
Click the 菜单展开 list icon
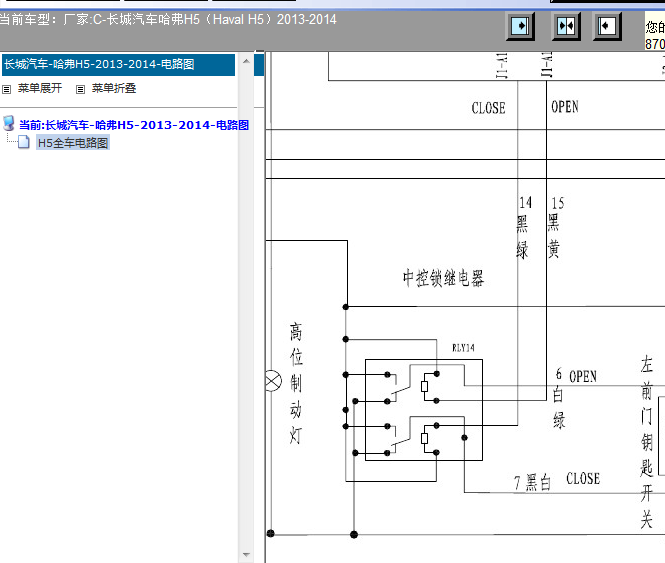click(6, 89)
